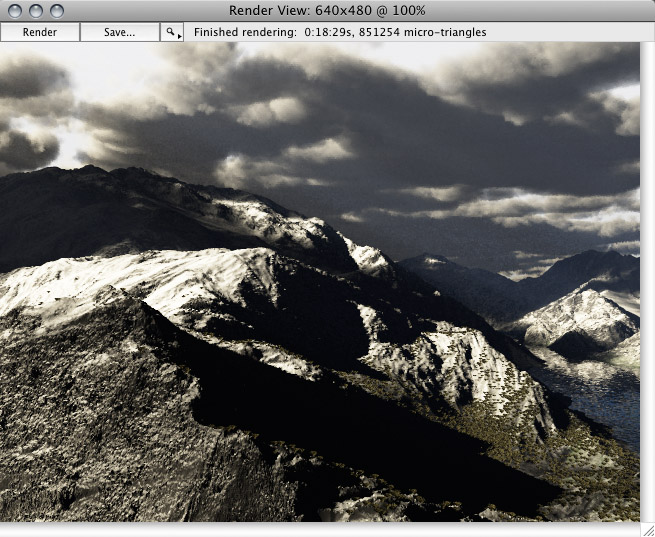Open the magnifier zoom dropdown
Image resolution: width=655 pixels, height=537 pixels.
pos(172,32)
